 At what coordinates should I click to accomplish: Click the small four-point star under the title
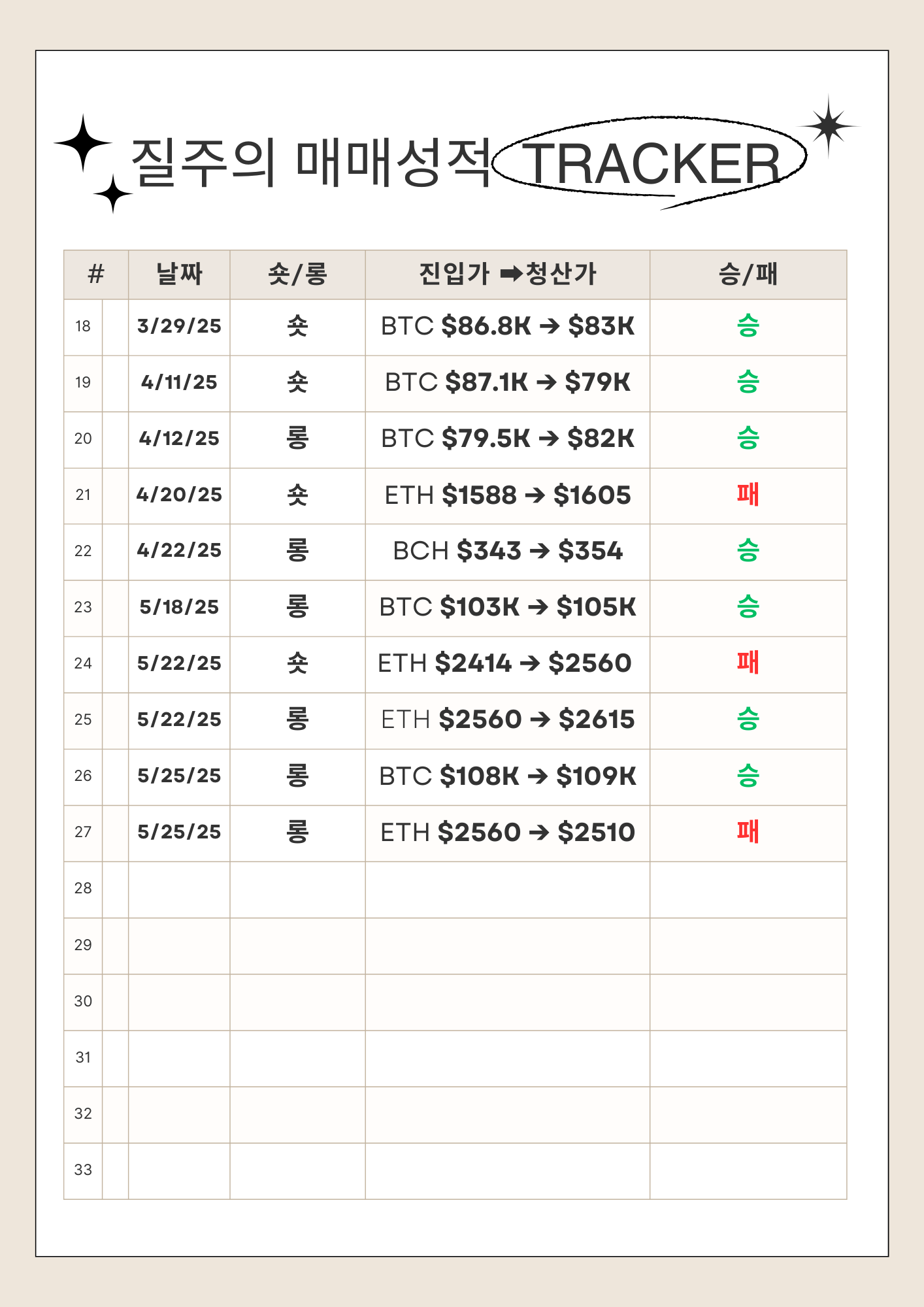[x=113, y=193]
